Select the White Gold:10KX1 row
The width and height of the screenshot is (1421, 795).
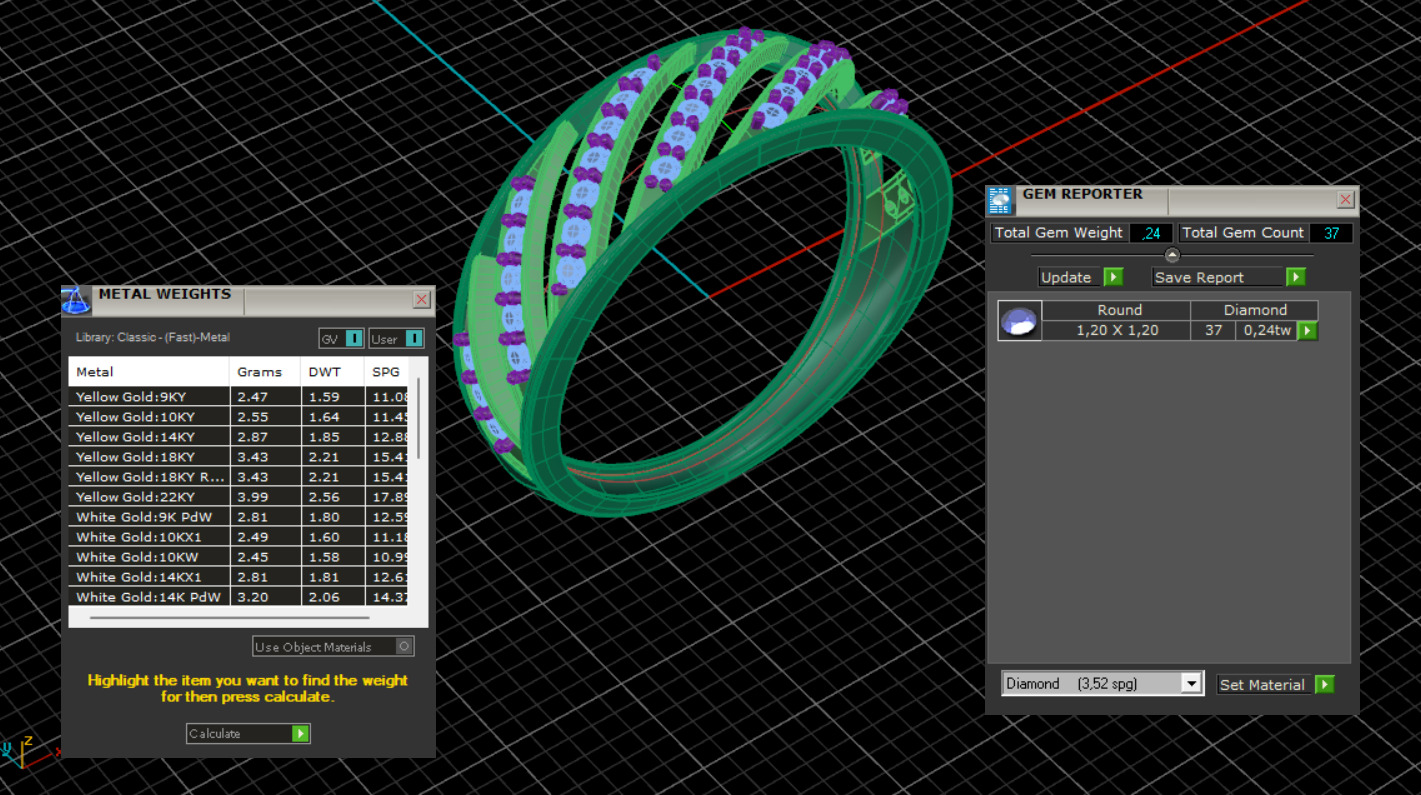pos(238,537)
